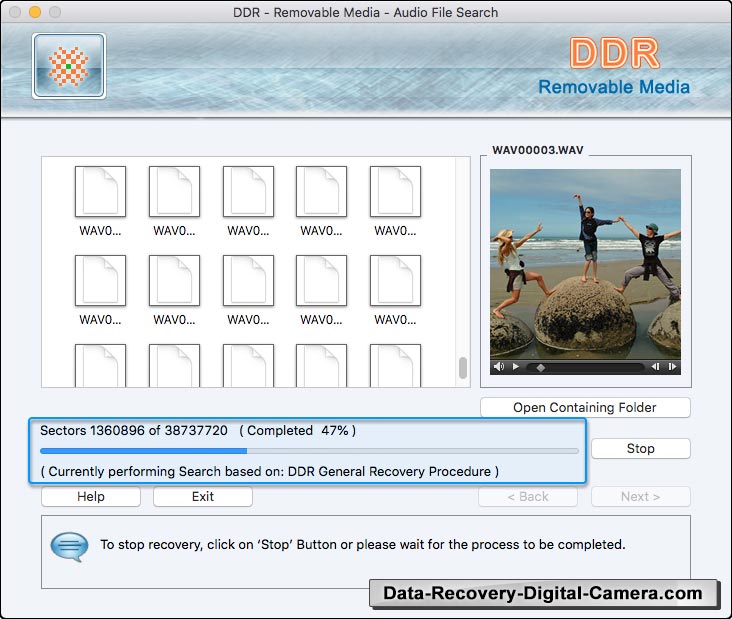
Task: Select the first file icon in third row
Action: click(x=100, y=366)
